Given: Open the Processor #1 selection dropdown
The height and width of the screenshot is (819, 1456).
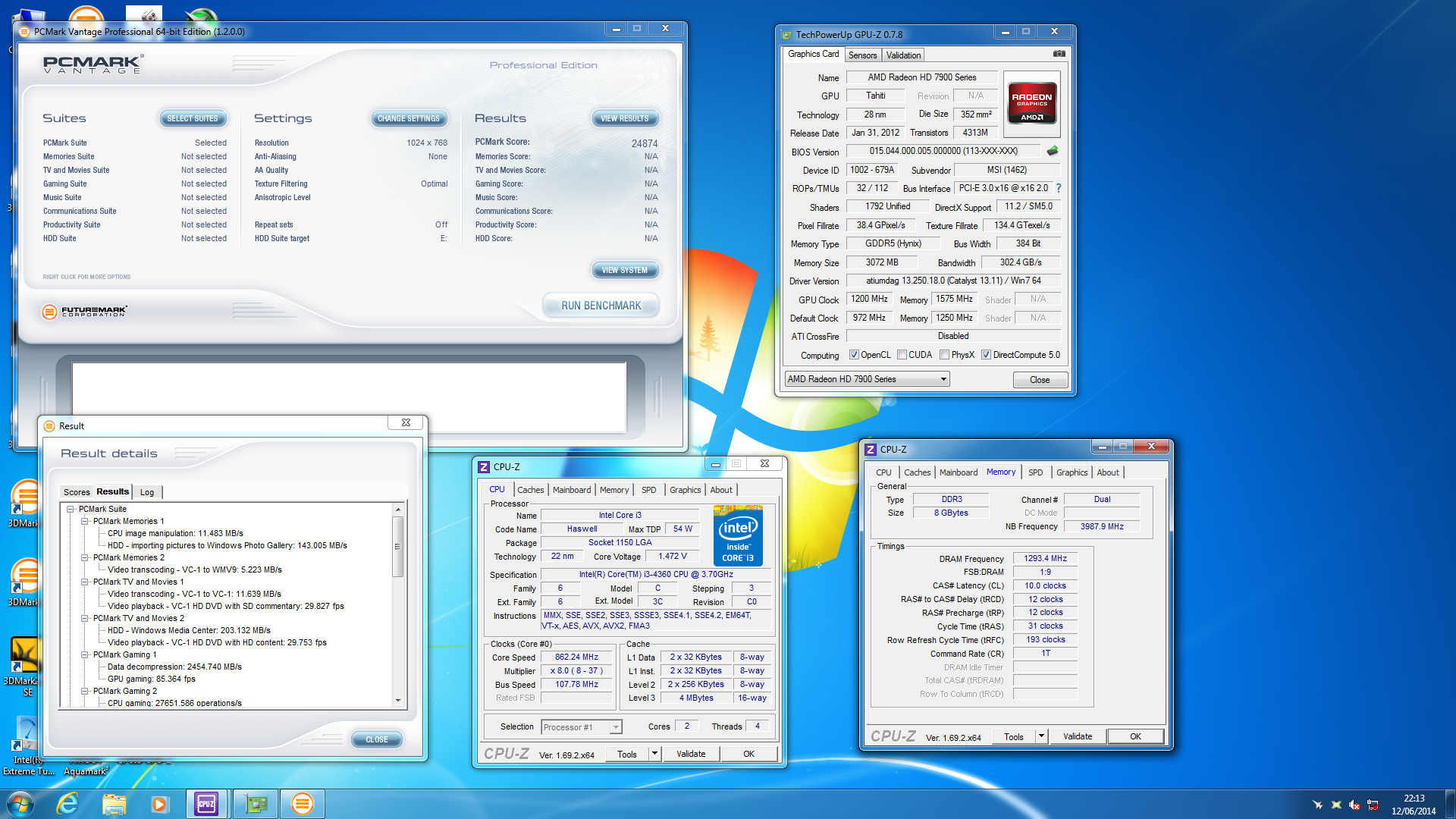Looking at the screenshot, I should [x=581, y=727].
